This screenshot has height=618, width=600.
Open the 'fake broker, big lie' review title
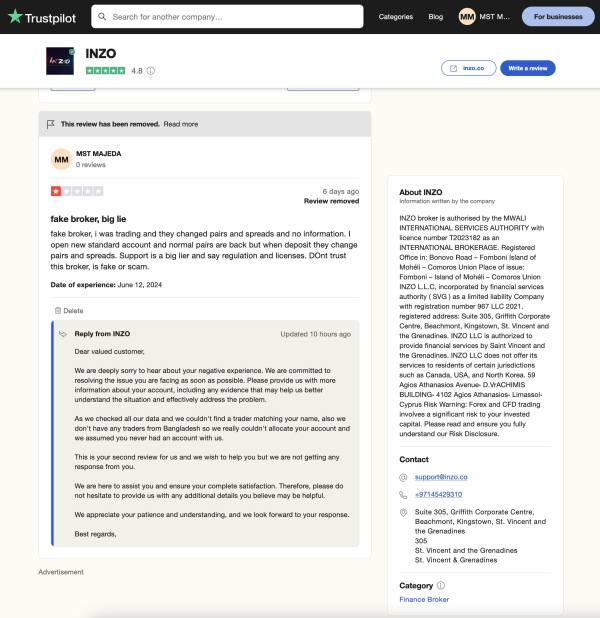[x=88, y=219]
